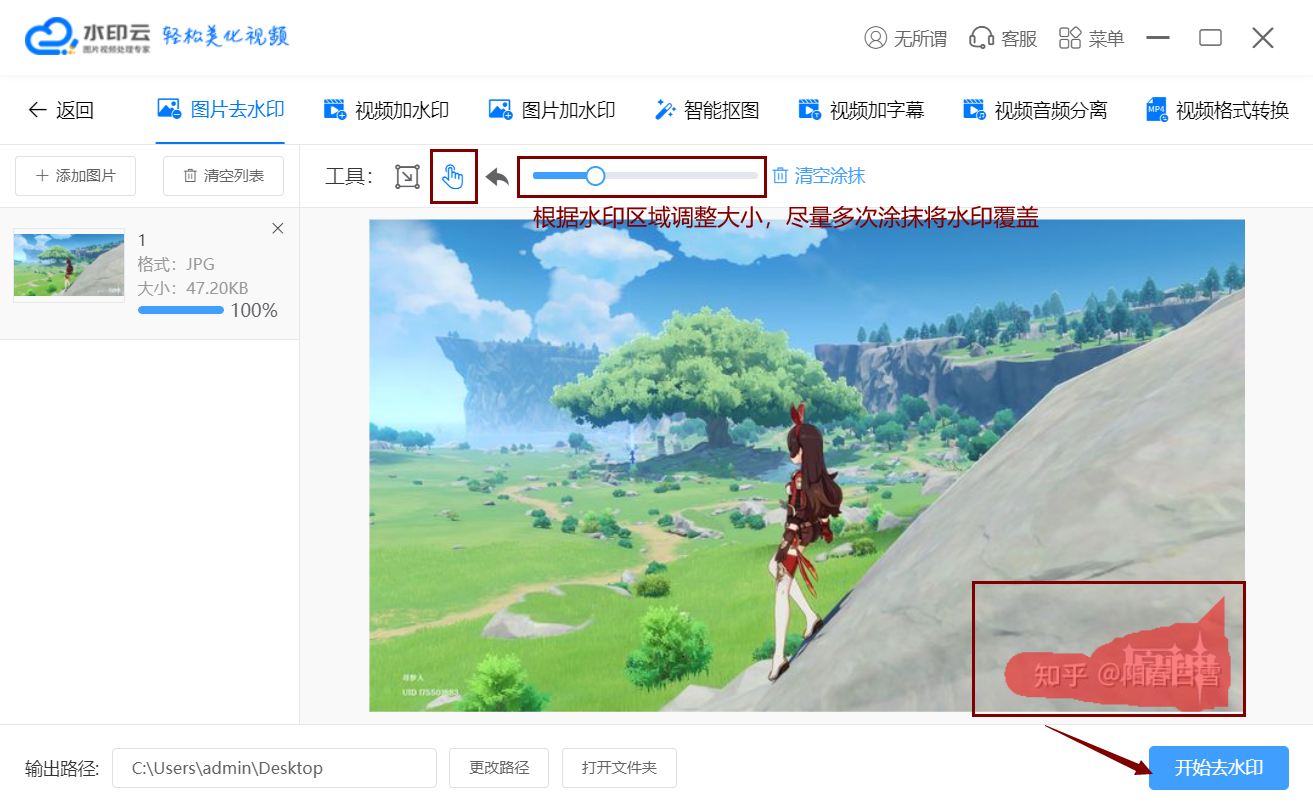Minimize the application window
1313x809 pixels.
tap(1159, 38)
